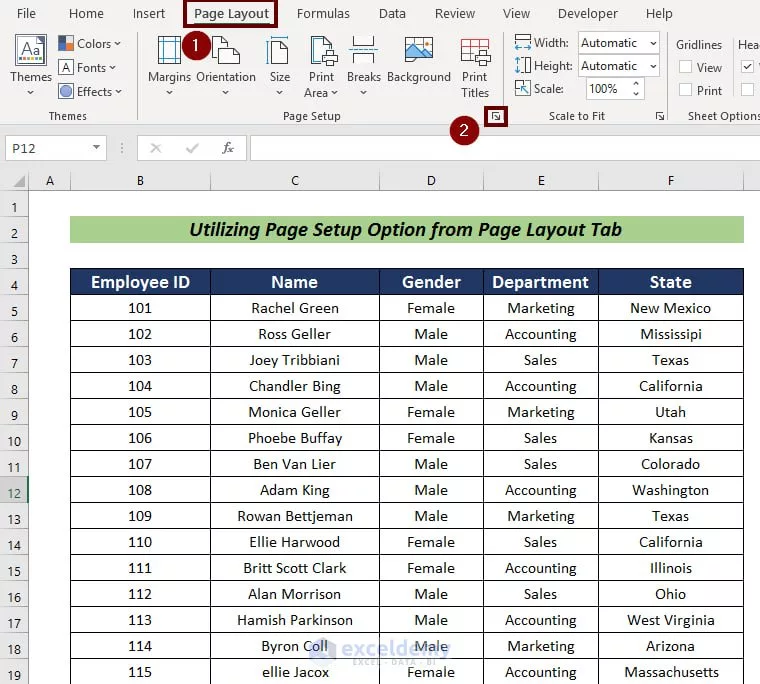Screen dimensions: 760x684
Task: Open theme Fonts options
Action: pos(87,67)
